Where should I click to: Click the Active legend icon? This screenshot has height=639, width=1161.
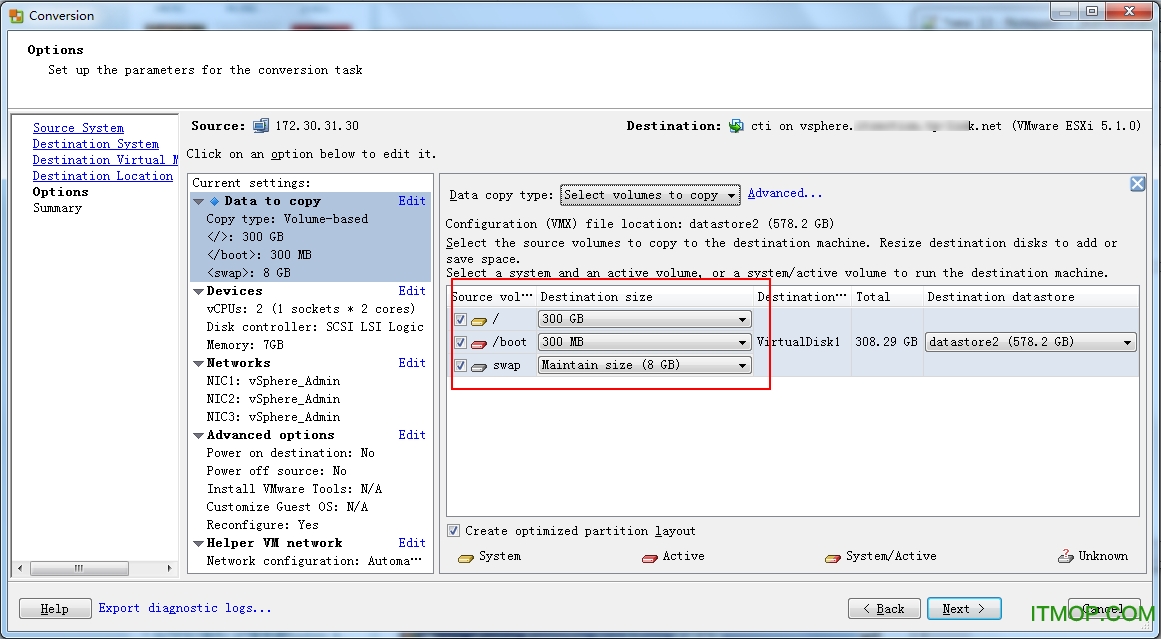click(649, 558)
